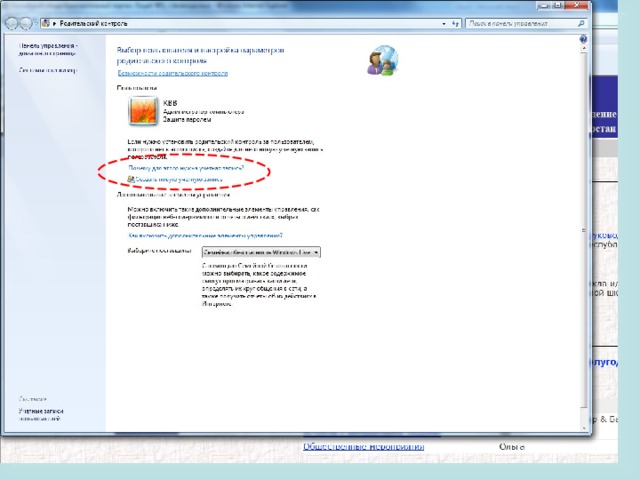Open the provider selection combo box
Viewport: 640px width, 480px height.
(x=261, y=253)
